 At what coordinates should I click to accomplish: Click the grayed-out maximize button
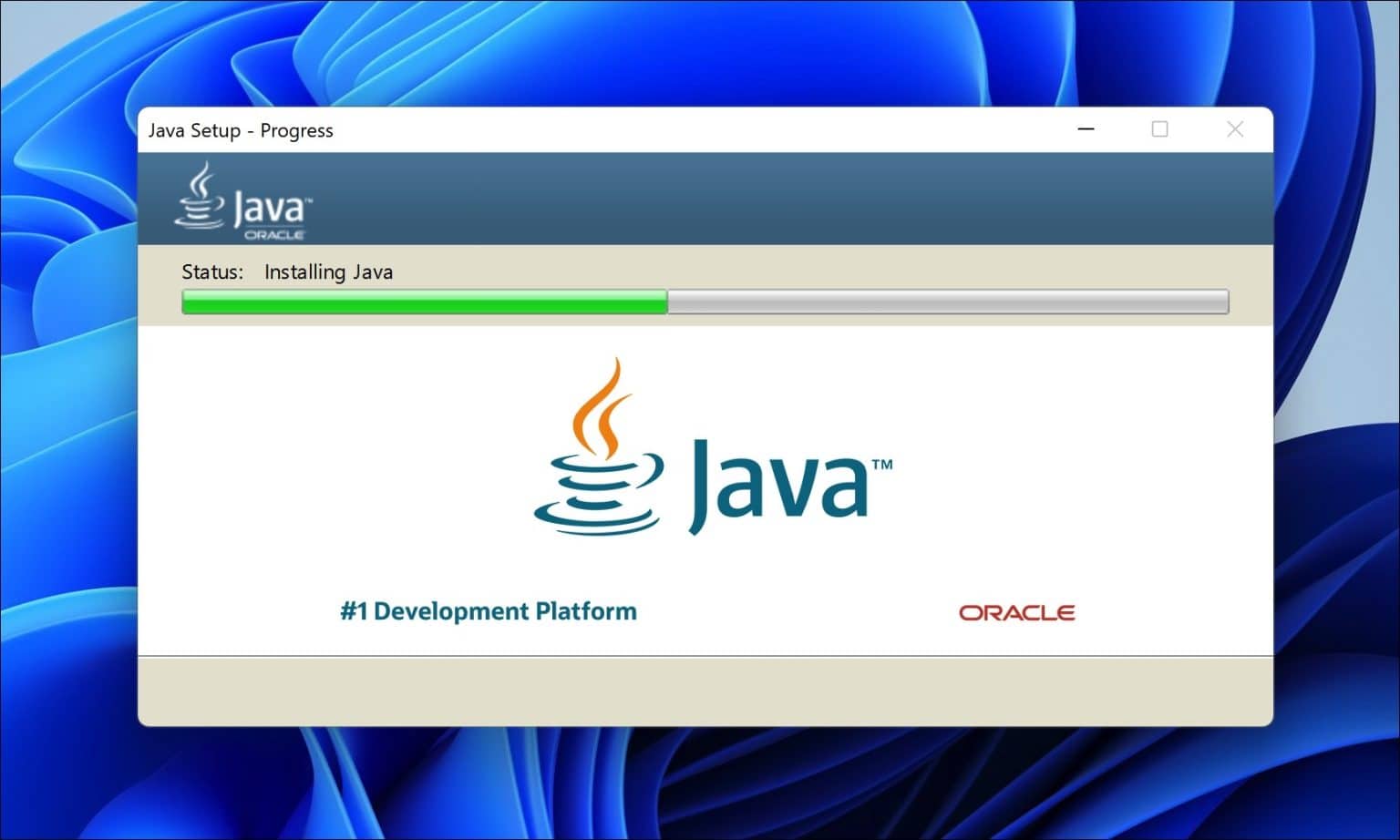[x=1159, y=129]
